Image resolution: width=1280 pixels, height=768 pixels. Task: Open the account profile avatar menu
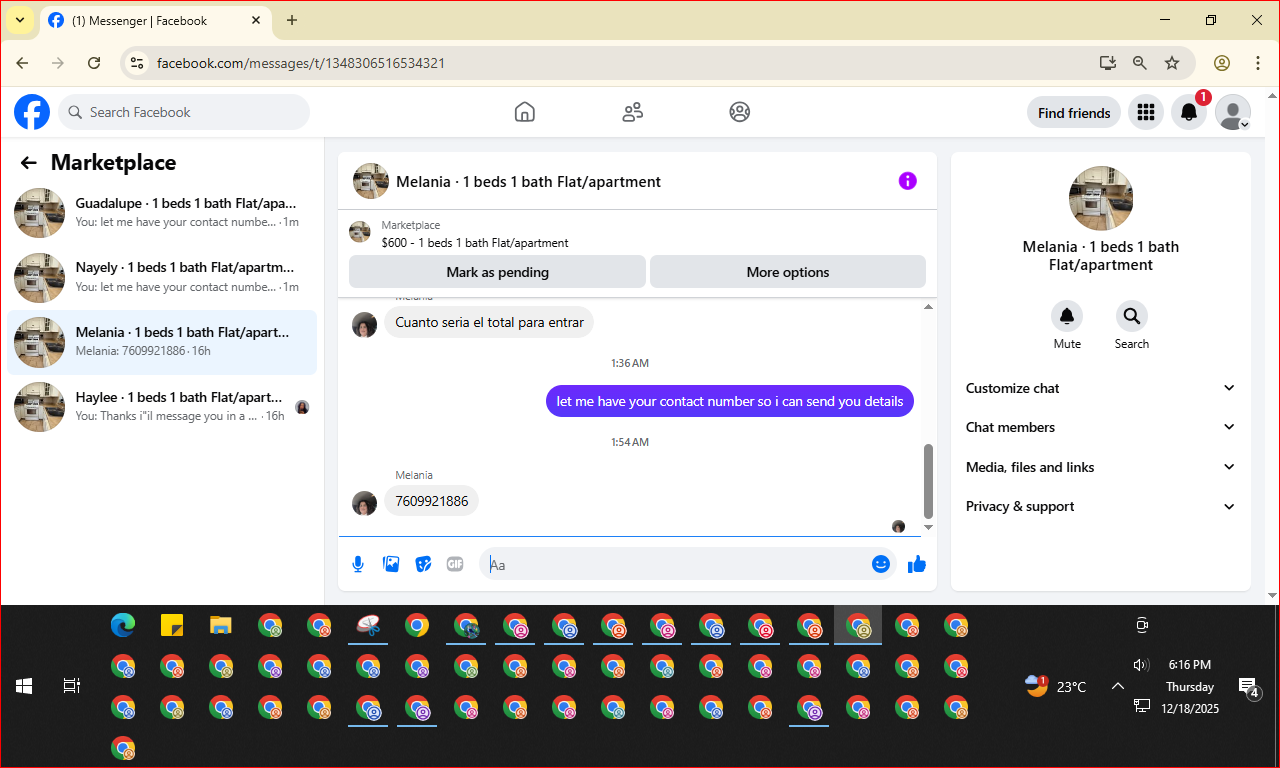coord(1233,113)
